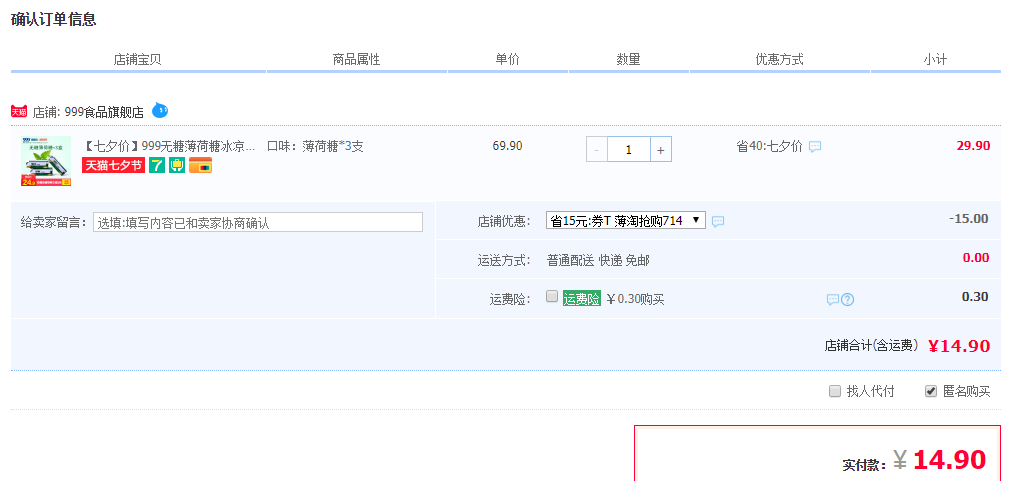This screenshot has width=1011, height=481.
Task: Click the green 7-day return badge icon
Action: click(157, 165)
